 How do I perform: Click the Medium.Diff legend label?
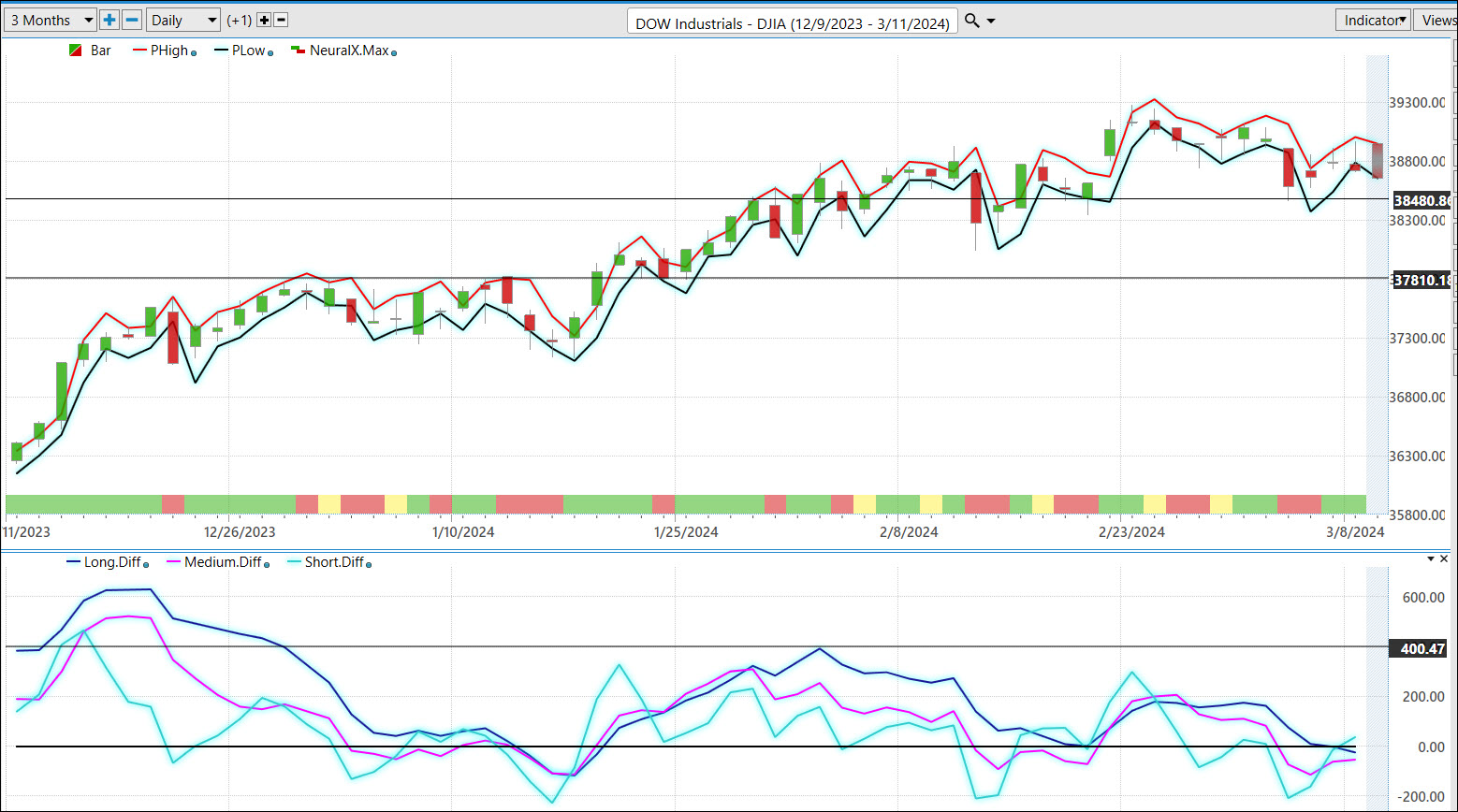223,562
